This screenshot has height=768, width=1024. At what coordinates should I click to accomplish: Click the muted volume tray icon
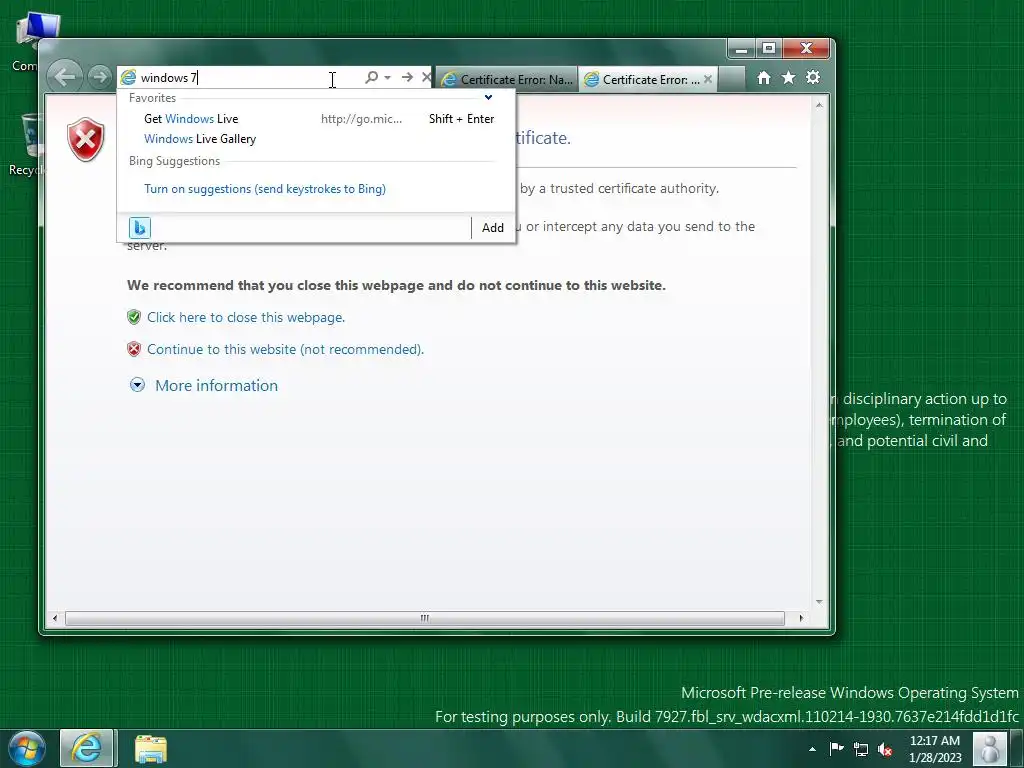[x=885, y=749]
